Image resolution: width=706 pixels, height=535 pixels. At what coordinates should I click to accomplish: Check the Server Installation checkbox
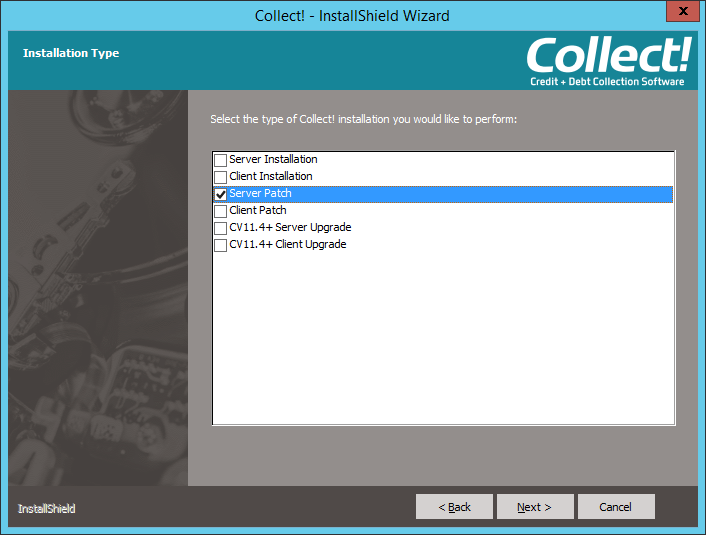click(x=220, y=160)
